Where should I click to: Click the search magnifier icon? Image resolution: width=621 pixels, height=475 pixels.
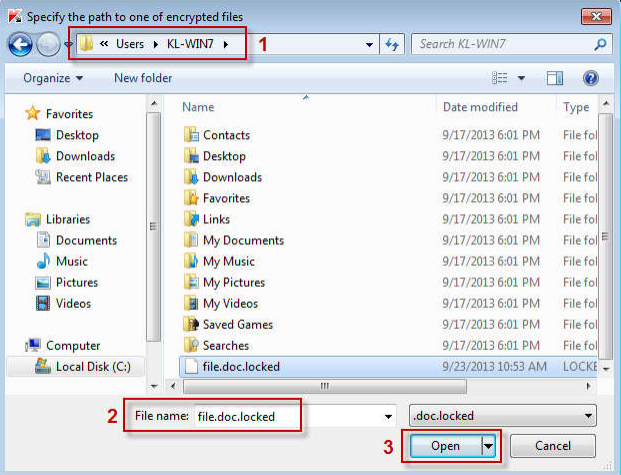[x=600, y=45]
